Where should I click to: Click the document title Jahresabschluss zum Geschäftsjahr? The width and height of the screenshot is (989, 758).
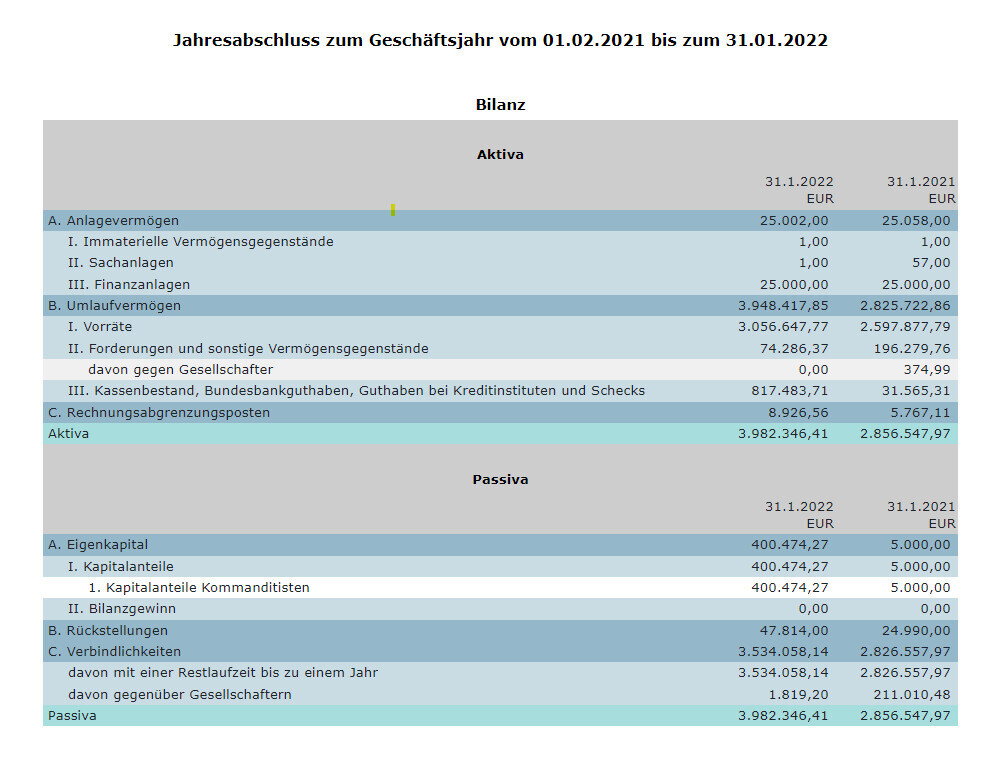500,41
